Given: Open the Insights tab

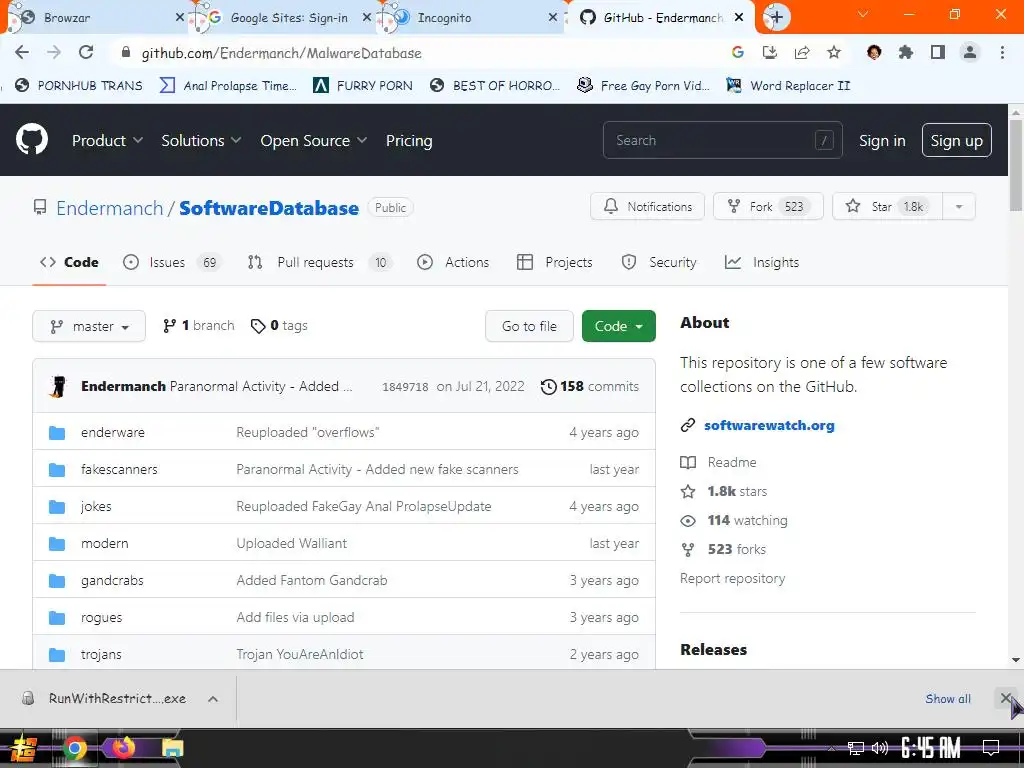Looking at the screenshot, I should click(762, 262).
